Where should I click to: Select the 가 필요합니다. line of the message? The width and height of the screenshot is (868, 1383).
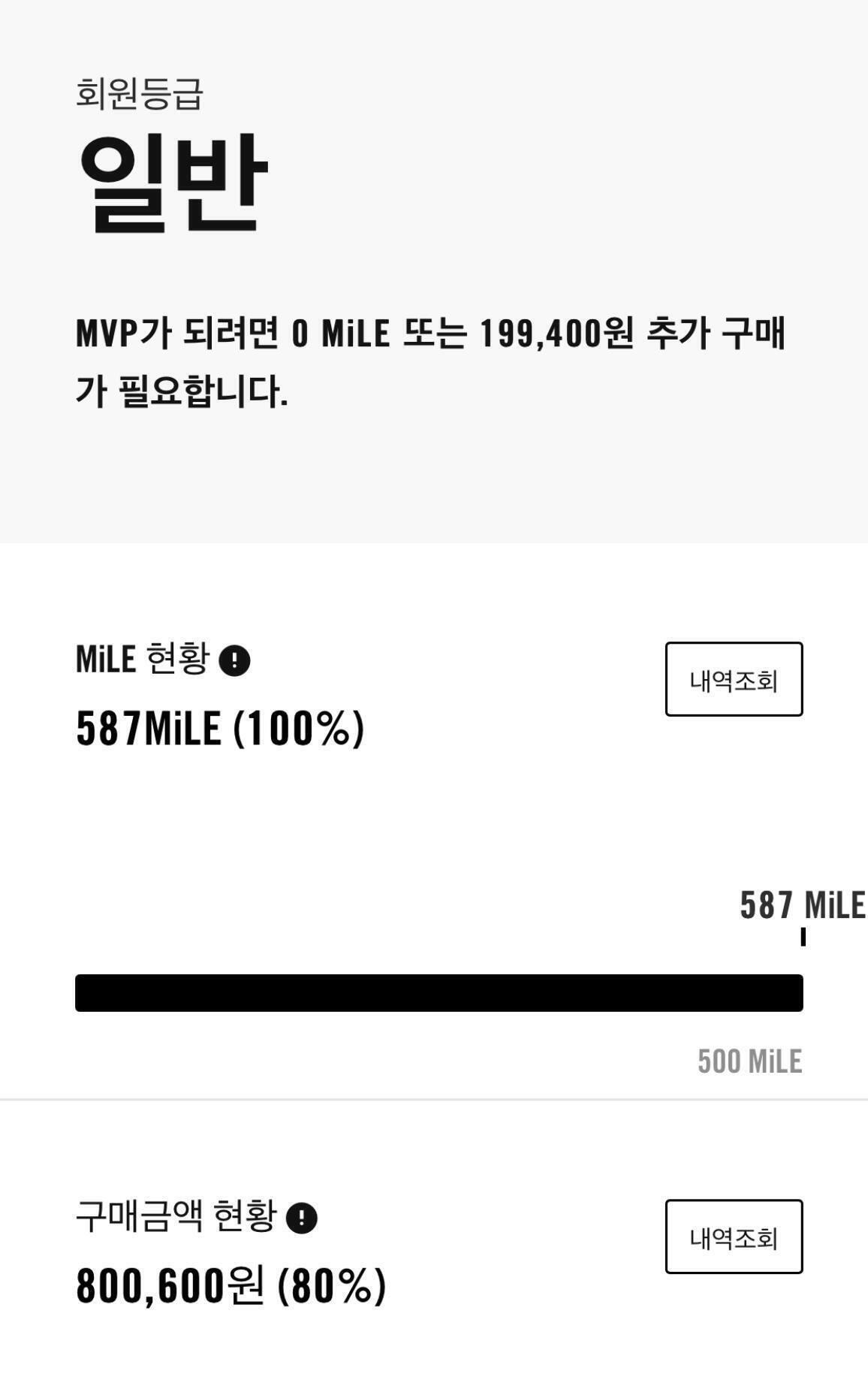182,391
